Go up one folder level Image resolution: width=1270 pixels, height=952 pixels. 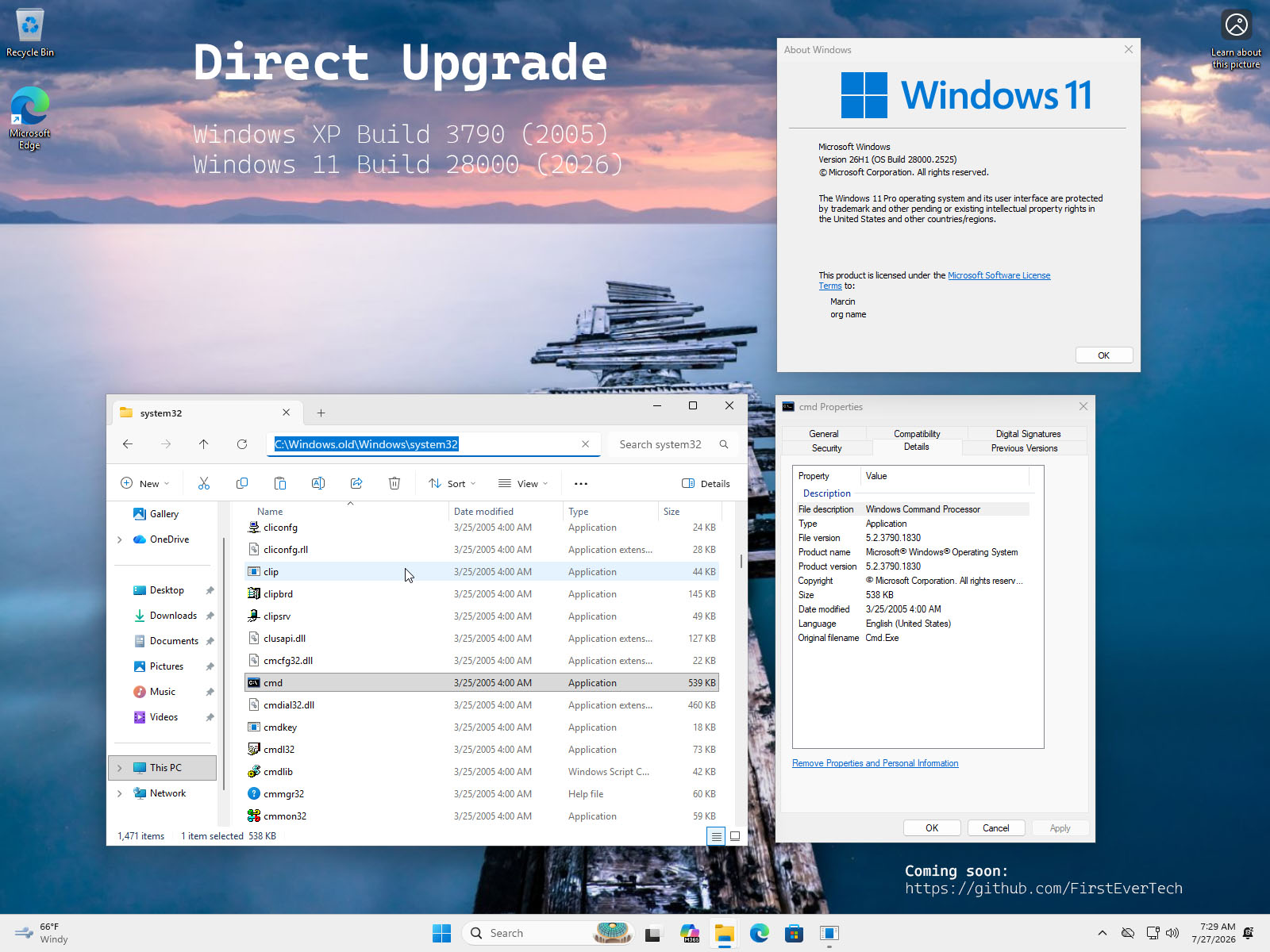[x=204, y=444]
